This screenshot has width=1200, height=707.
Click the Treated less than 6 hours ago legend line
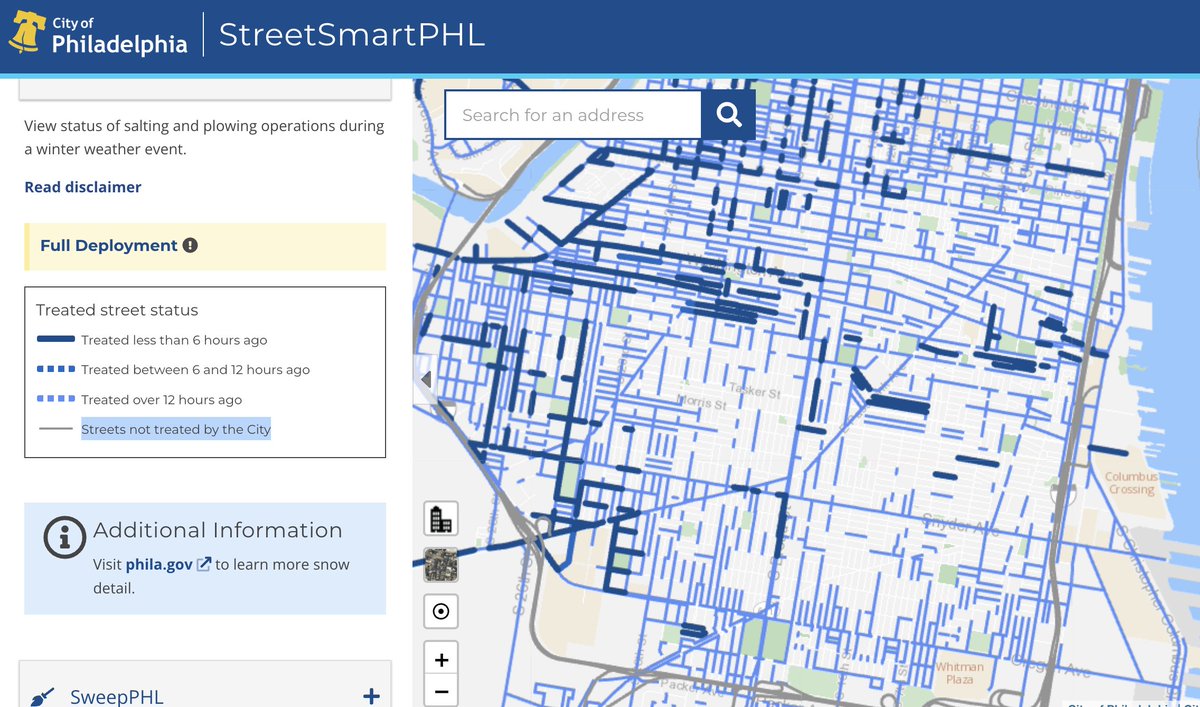[x=56, y=340]
